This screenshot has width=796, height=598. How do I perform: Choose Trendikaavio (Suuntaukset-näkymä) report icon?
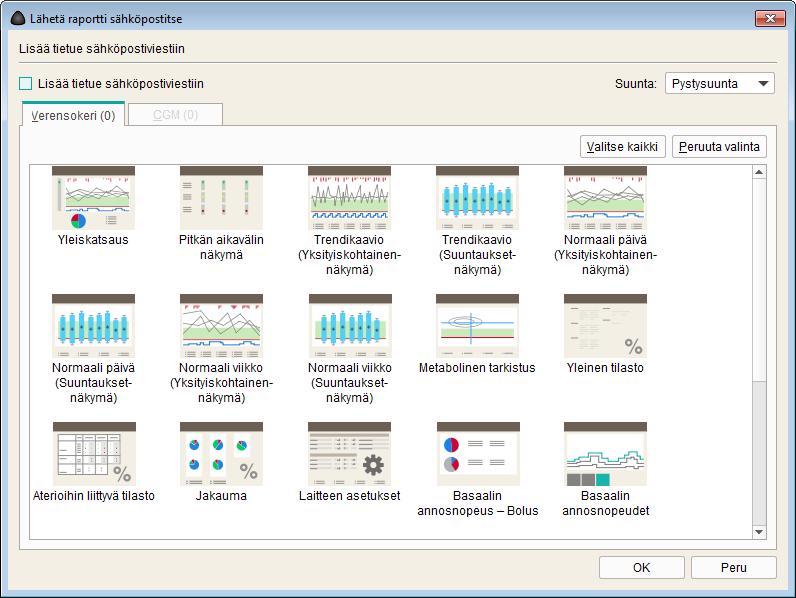click(477, 198)
